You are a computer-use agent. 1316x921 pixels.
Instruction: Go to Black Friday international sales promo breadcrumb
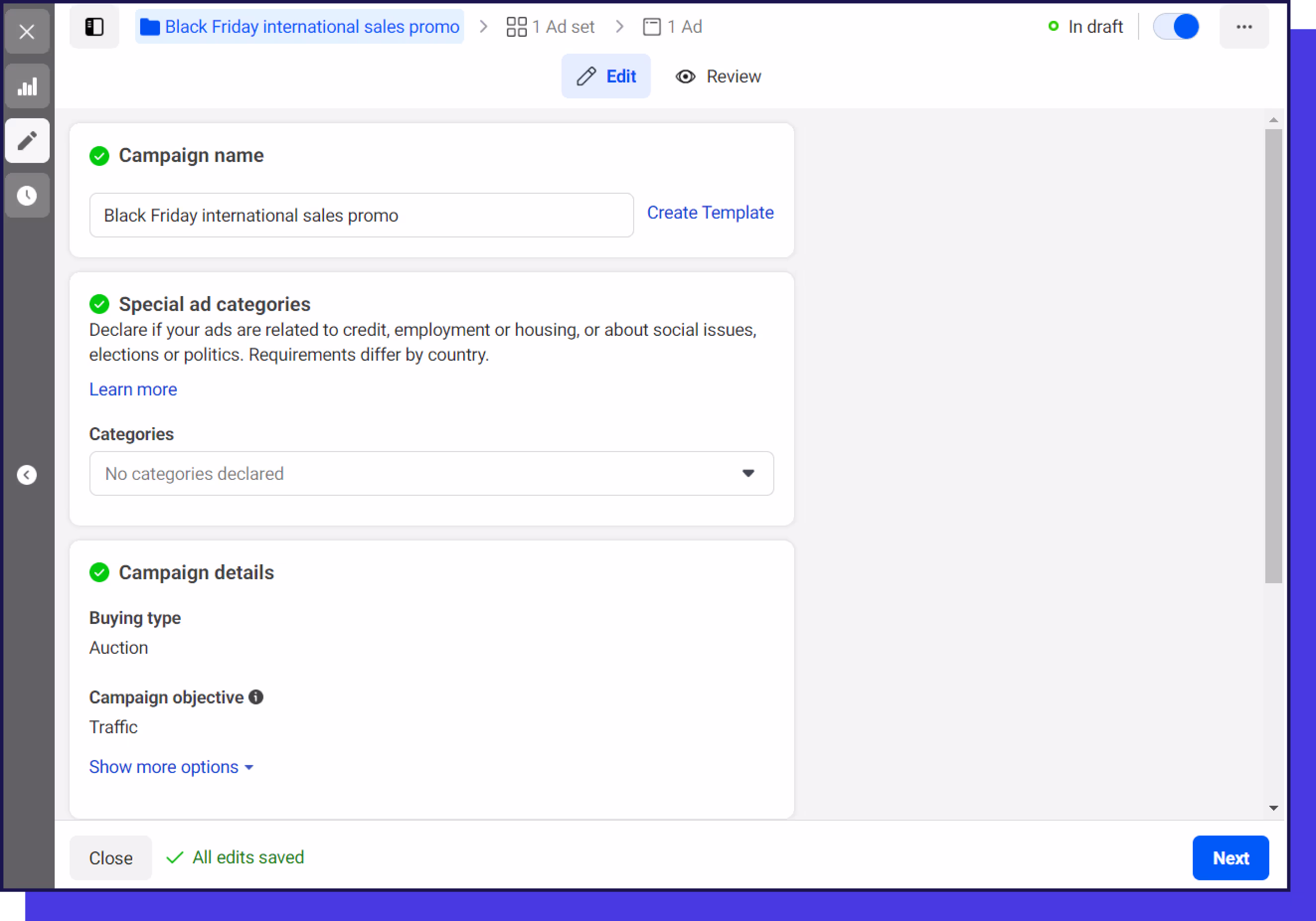click(x=300, y=26)
